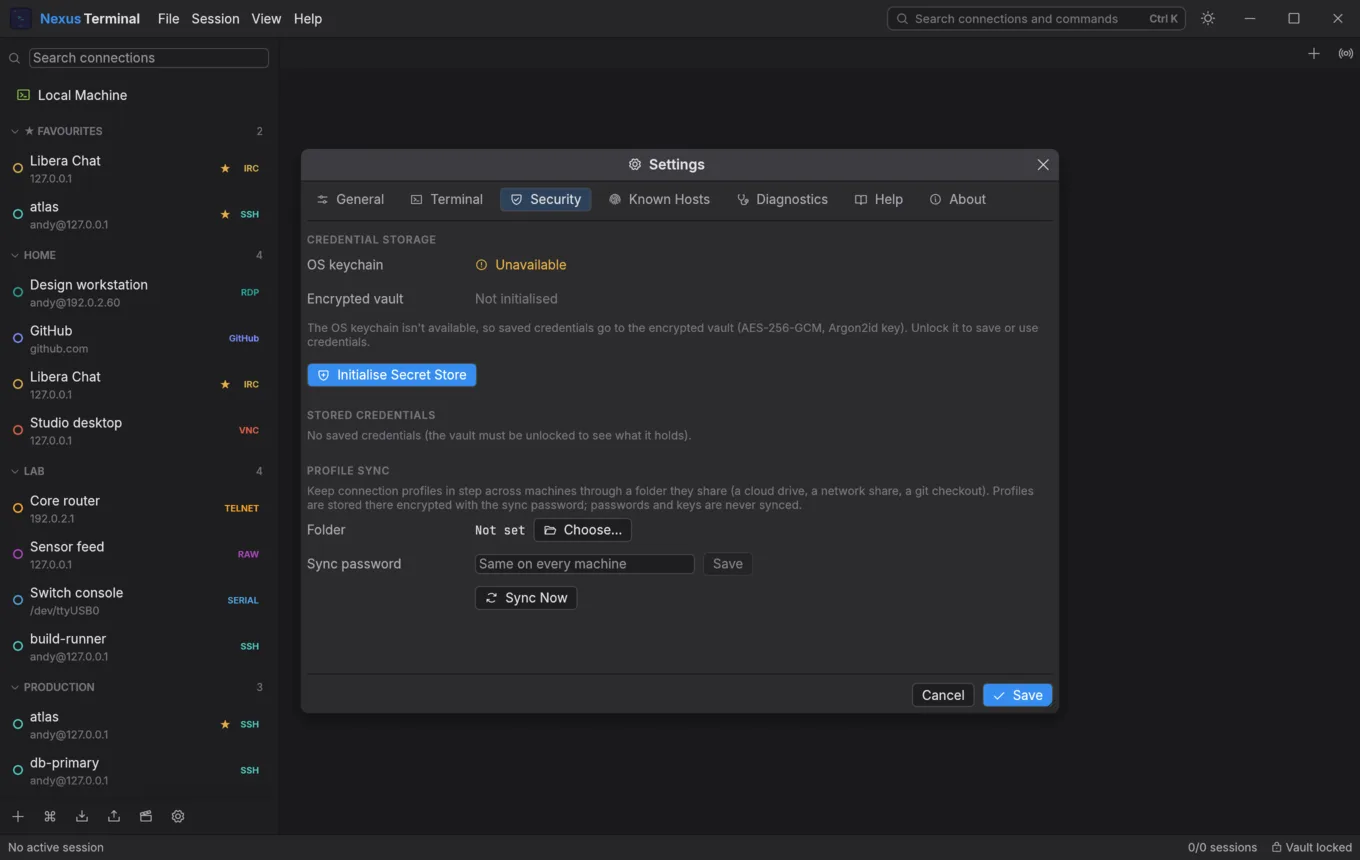Image resolution: width=1360 pixels, height=860 pixels.
Task: Click the Nexus Terminal app logo
Action: point(20,19)
